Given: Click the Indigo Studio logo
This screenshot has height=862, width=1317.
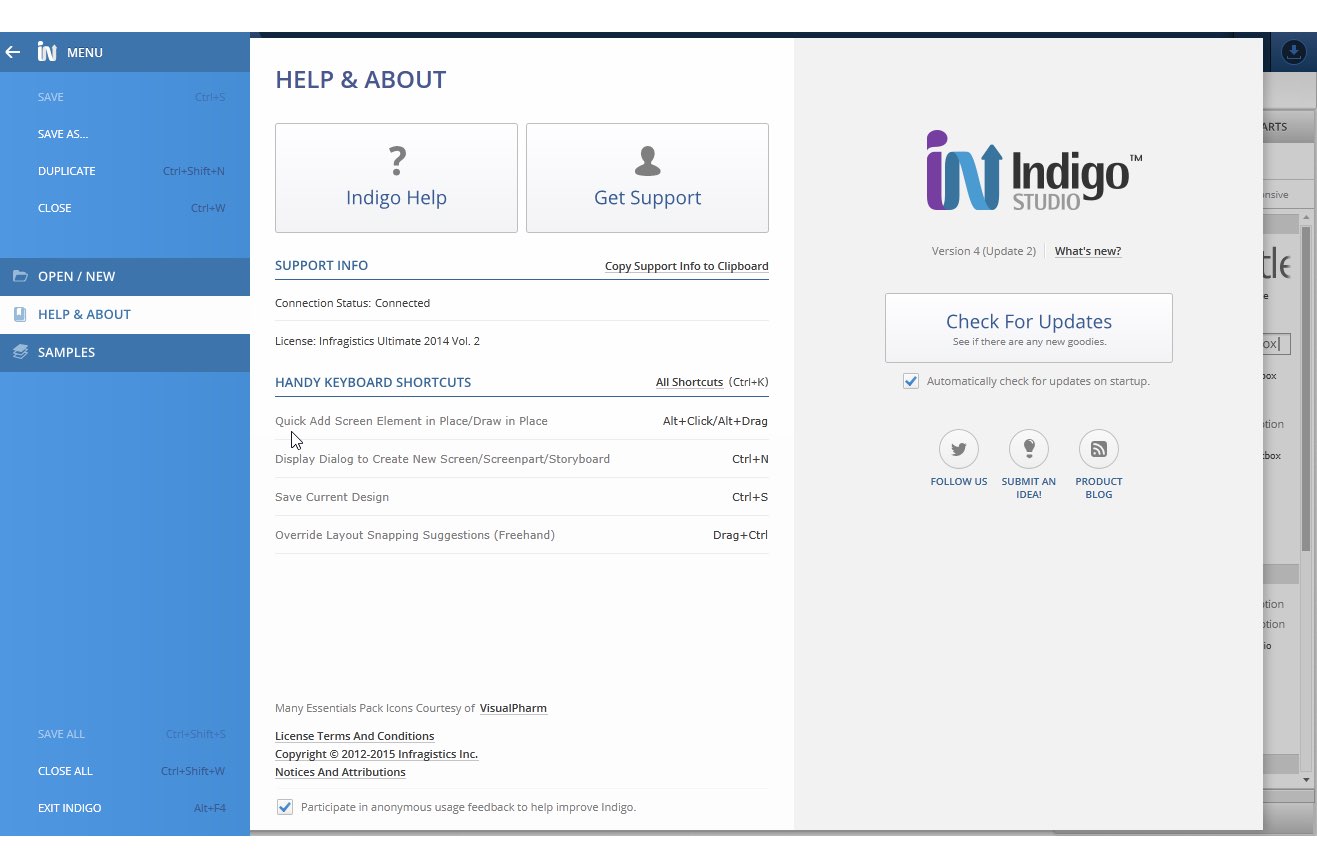Looking at the screenshot, I should [x=1034, y=171].
